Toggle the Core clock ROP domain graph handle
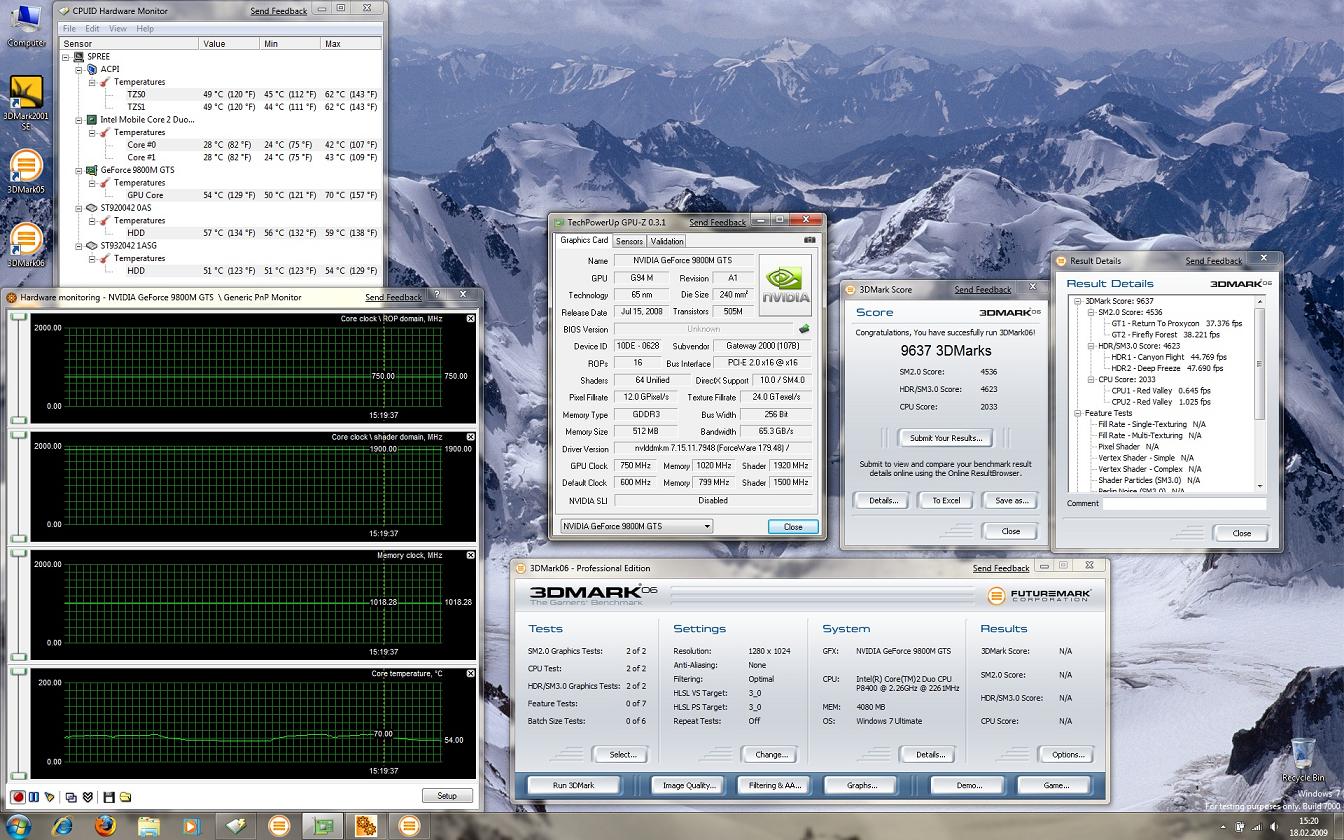 [x=19, y=318]
